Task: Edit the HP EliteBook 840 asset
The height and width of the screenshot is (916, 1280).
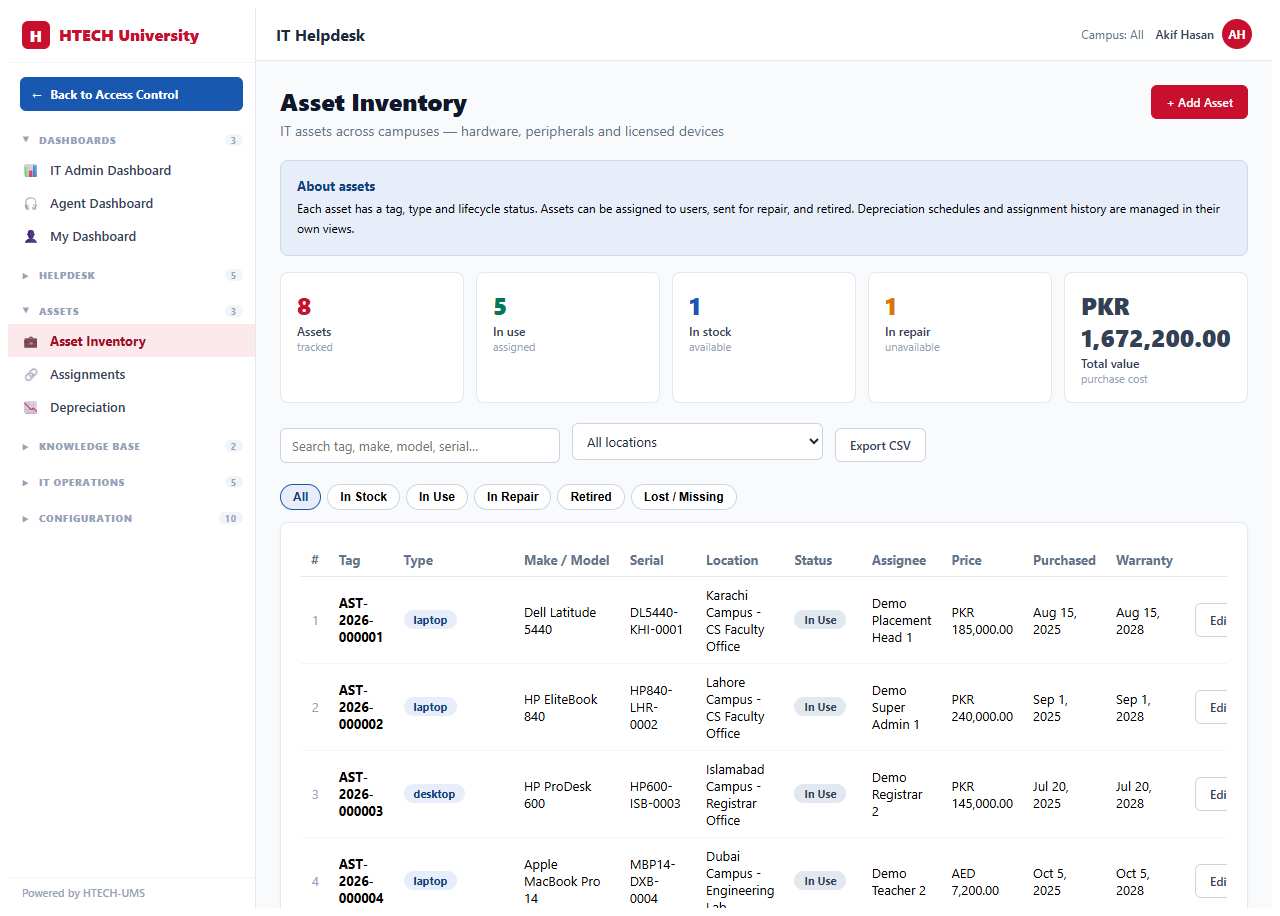Action: (1212, 707)
